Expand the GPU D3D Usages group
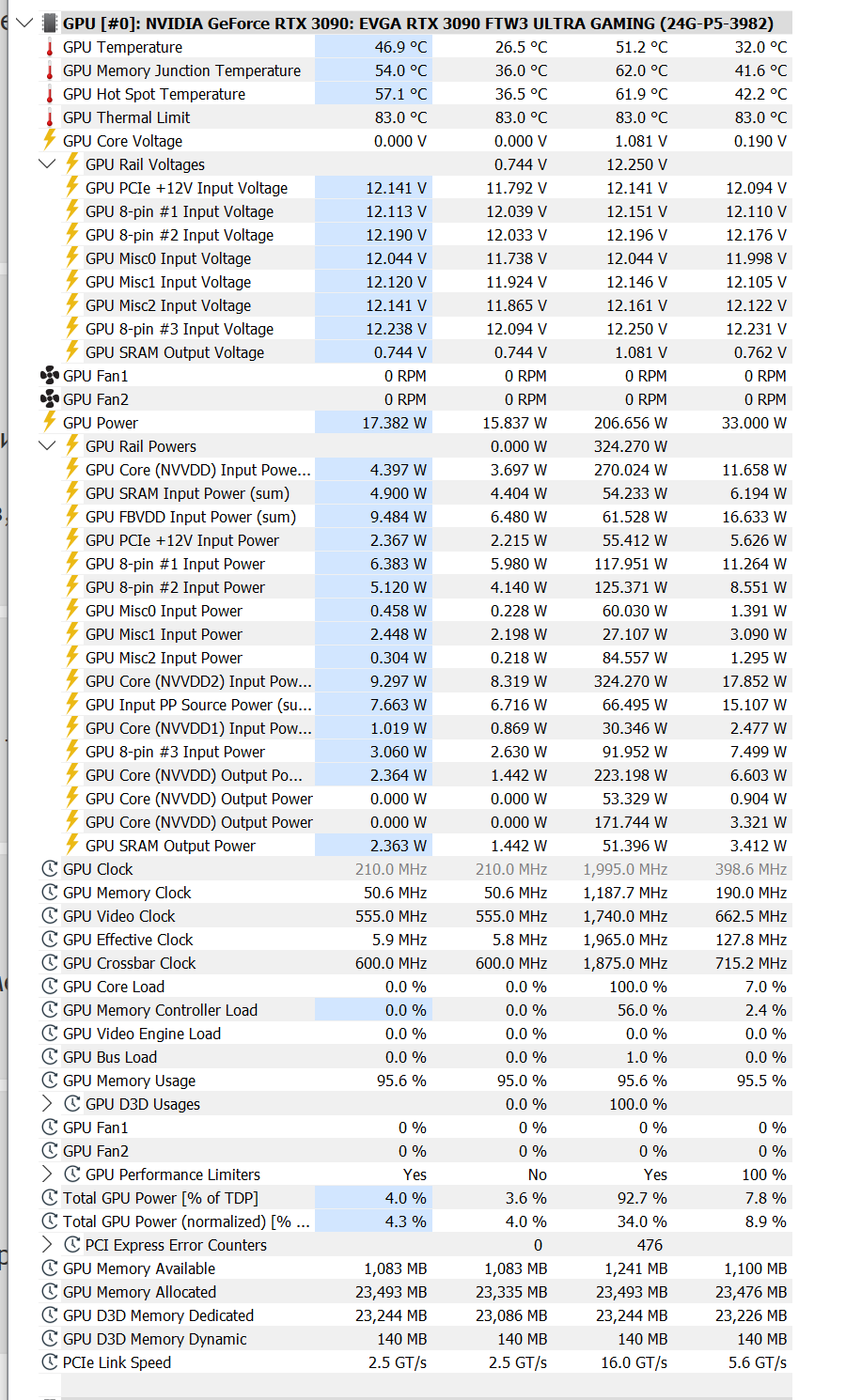The width and height of the screenshot is (846, 1400). (x=47, y=1103)
